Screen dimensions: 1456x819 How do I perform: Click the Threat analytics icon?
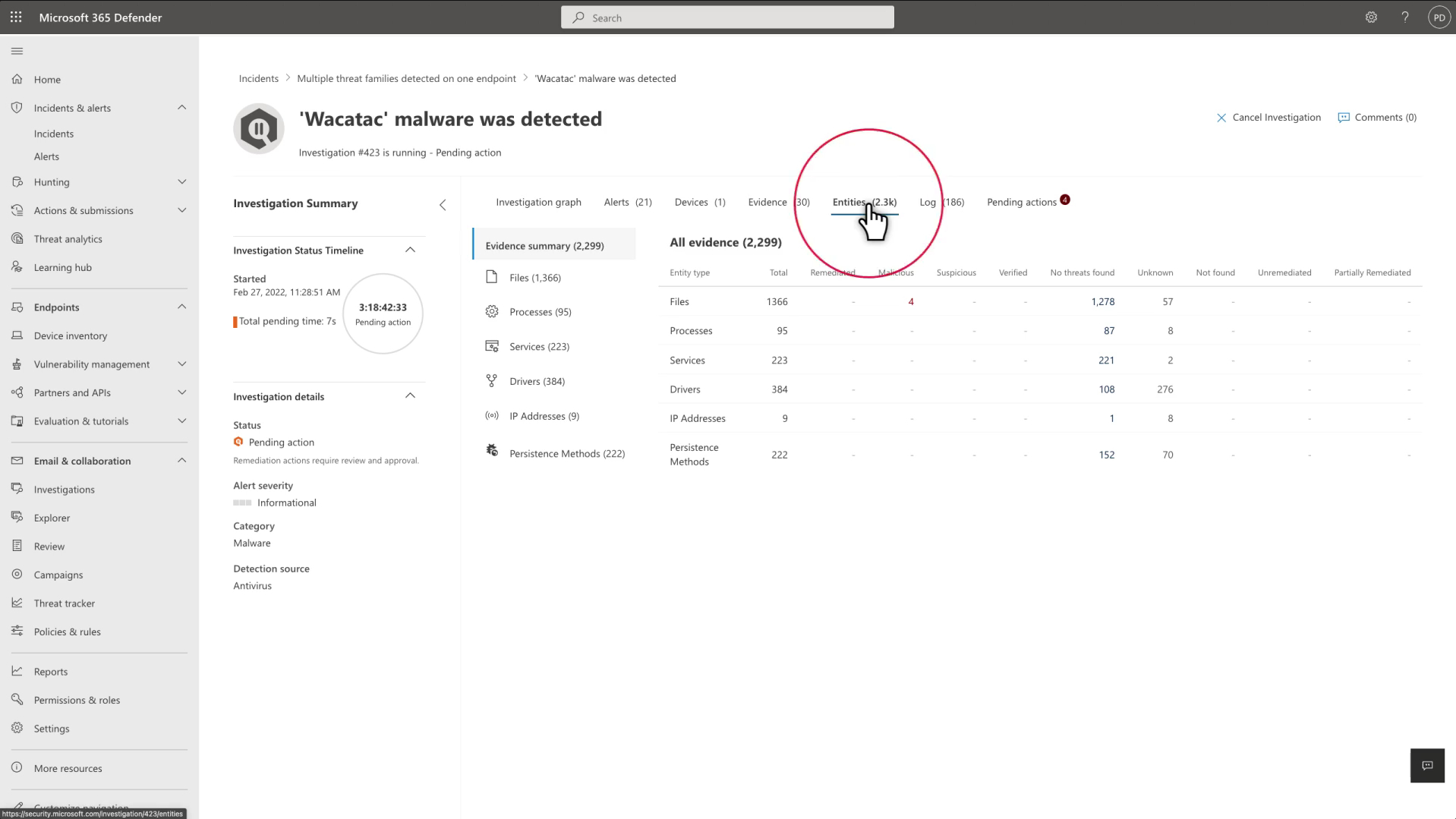[17, 238]
